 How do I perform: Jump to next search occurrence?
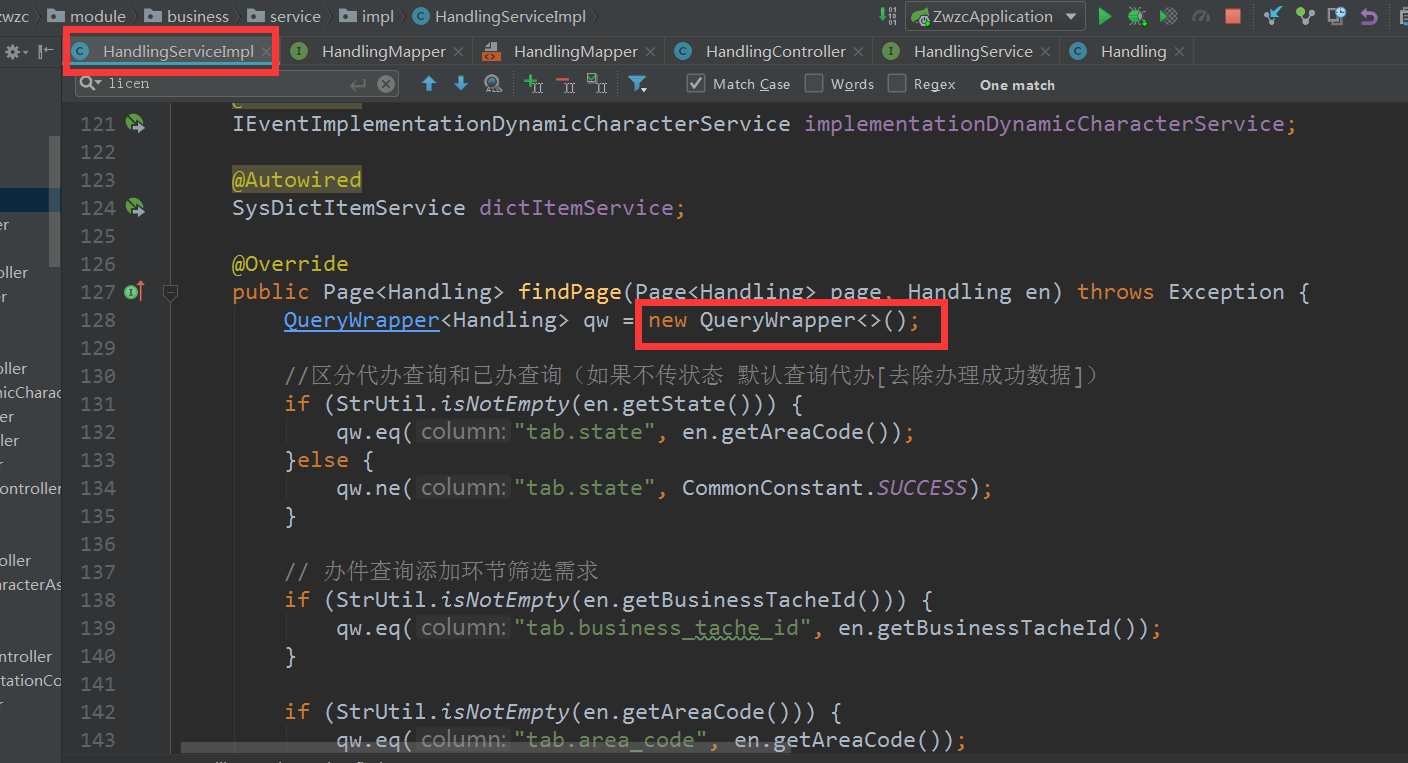[461, 84]
